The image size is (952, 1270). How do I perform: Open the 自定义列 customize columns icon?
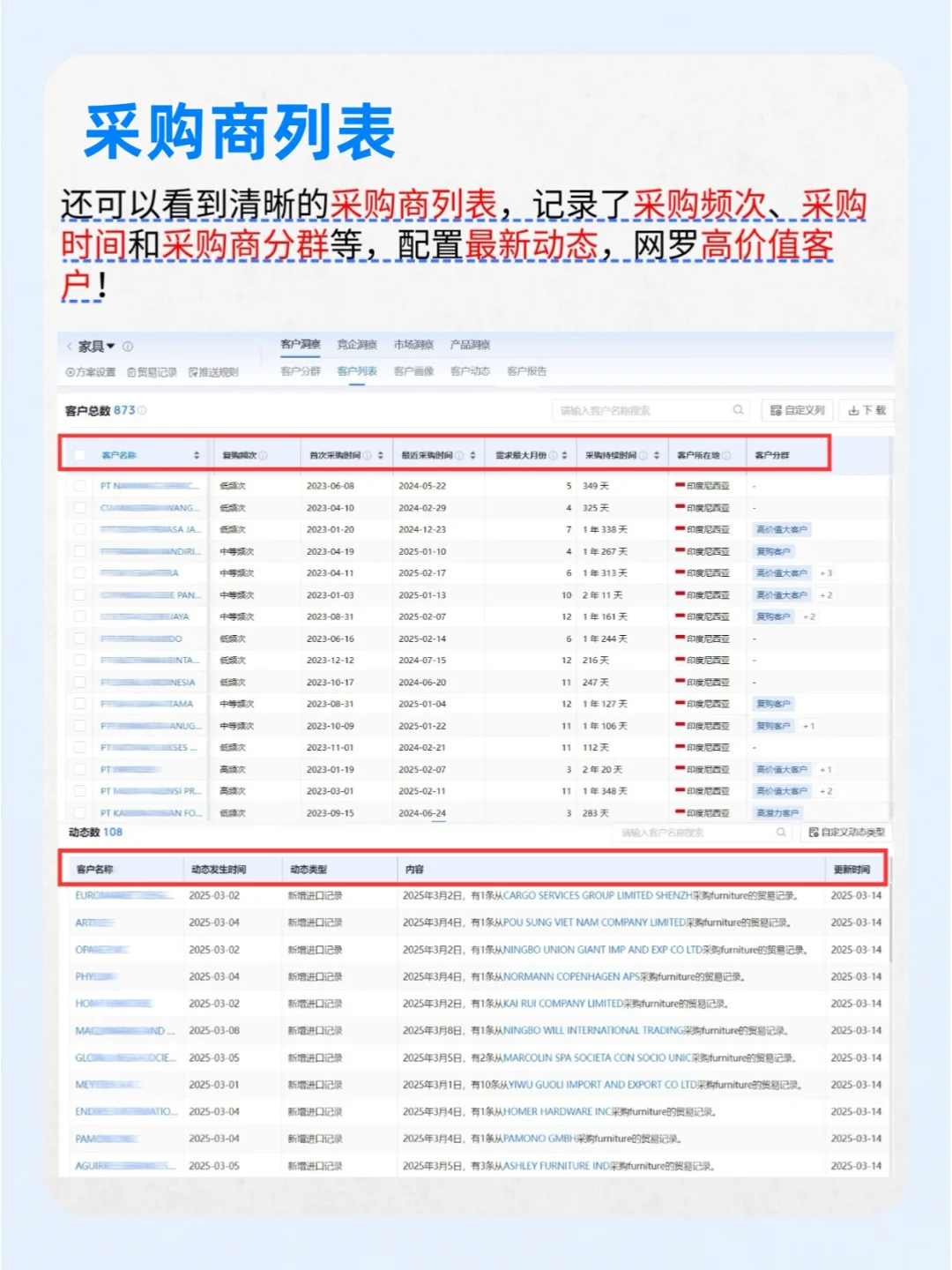[x=775, y=410]
